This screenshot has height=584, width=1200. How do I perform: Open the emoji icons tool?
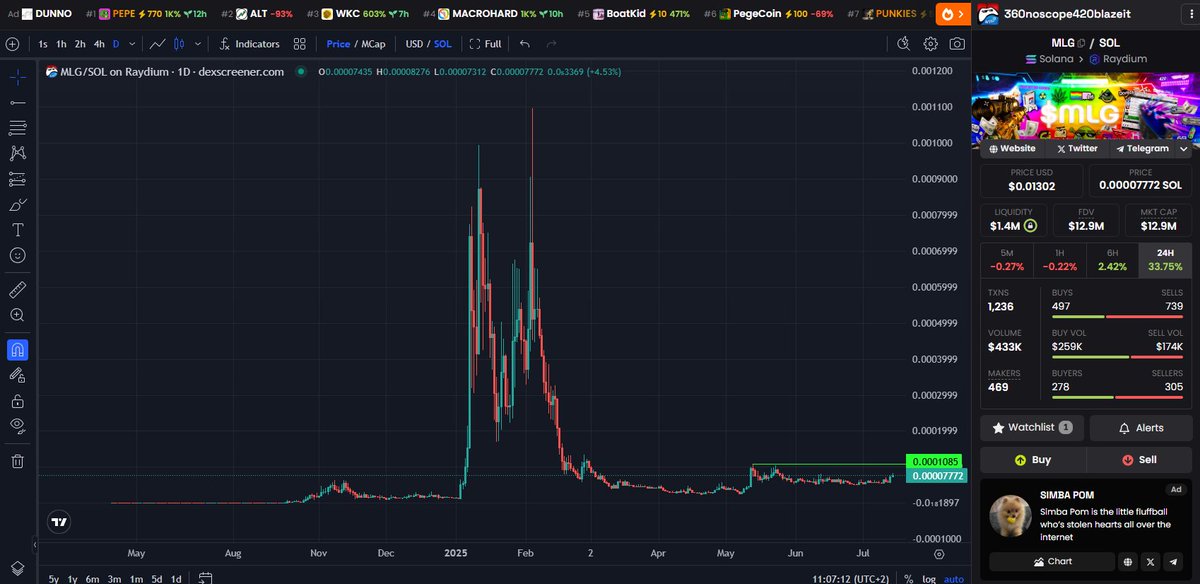pyautogui.click(x=17, y=255)
